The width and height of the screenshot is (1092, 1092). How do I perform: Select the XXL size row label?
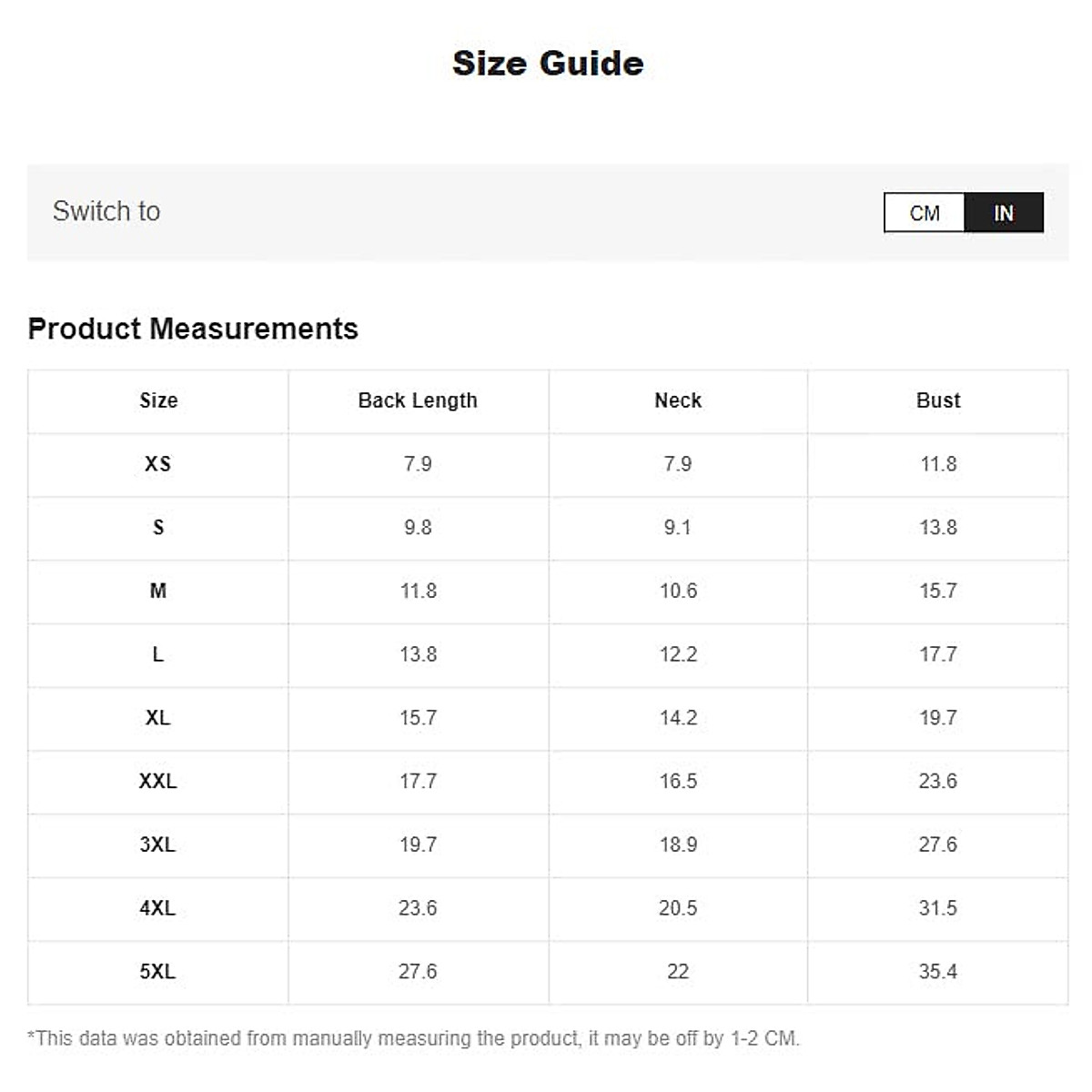tap(158, 781)
